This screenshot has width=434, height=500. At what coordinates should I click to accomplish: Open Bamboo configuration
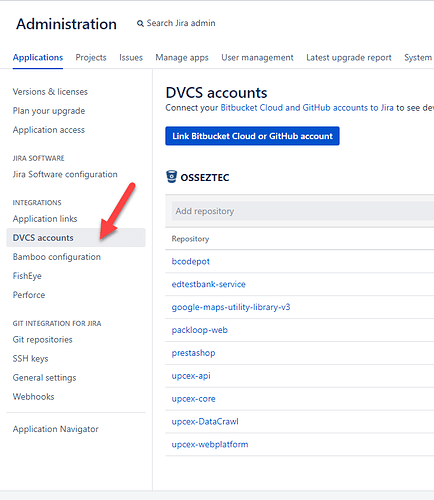57,257
